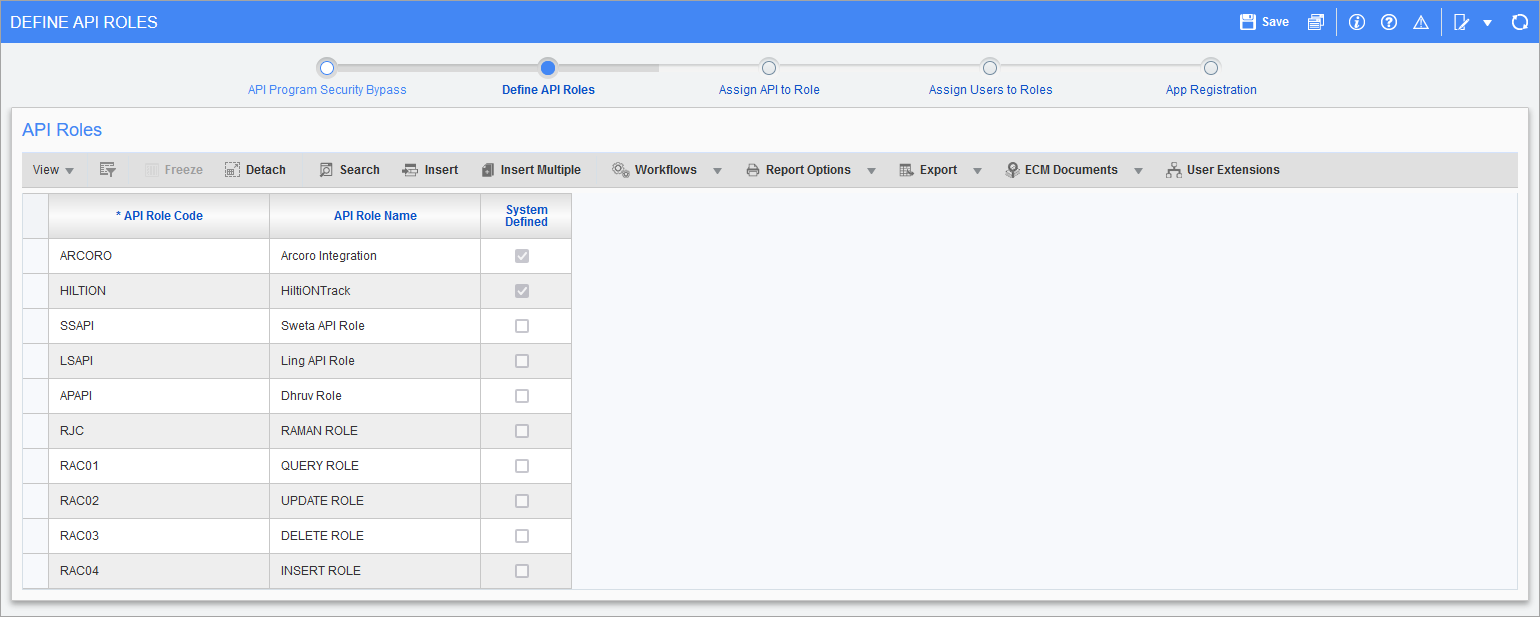Screen dimensions: 1540x617
Task: Click the Sweta API Role name cell
Action: (x=375, y=326)
